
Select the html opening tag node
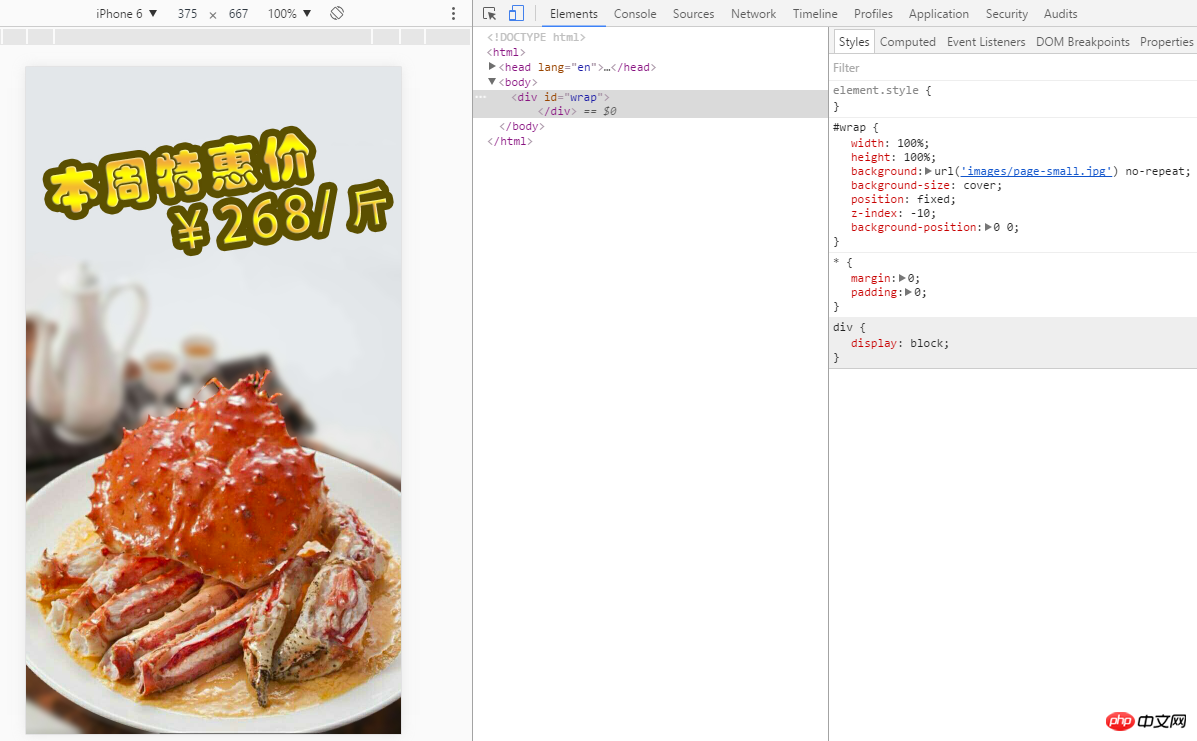coord(506,52)
